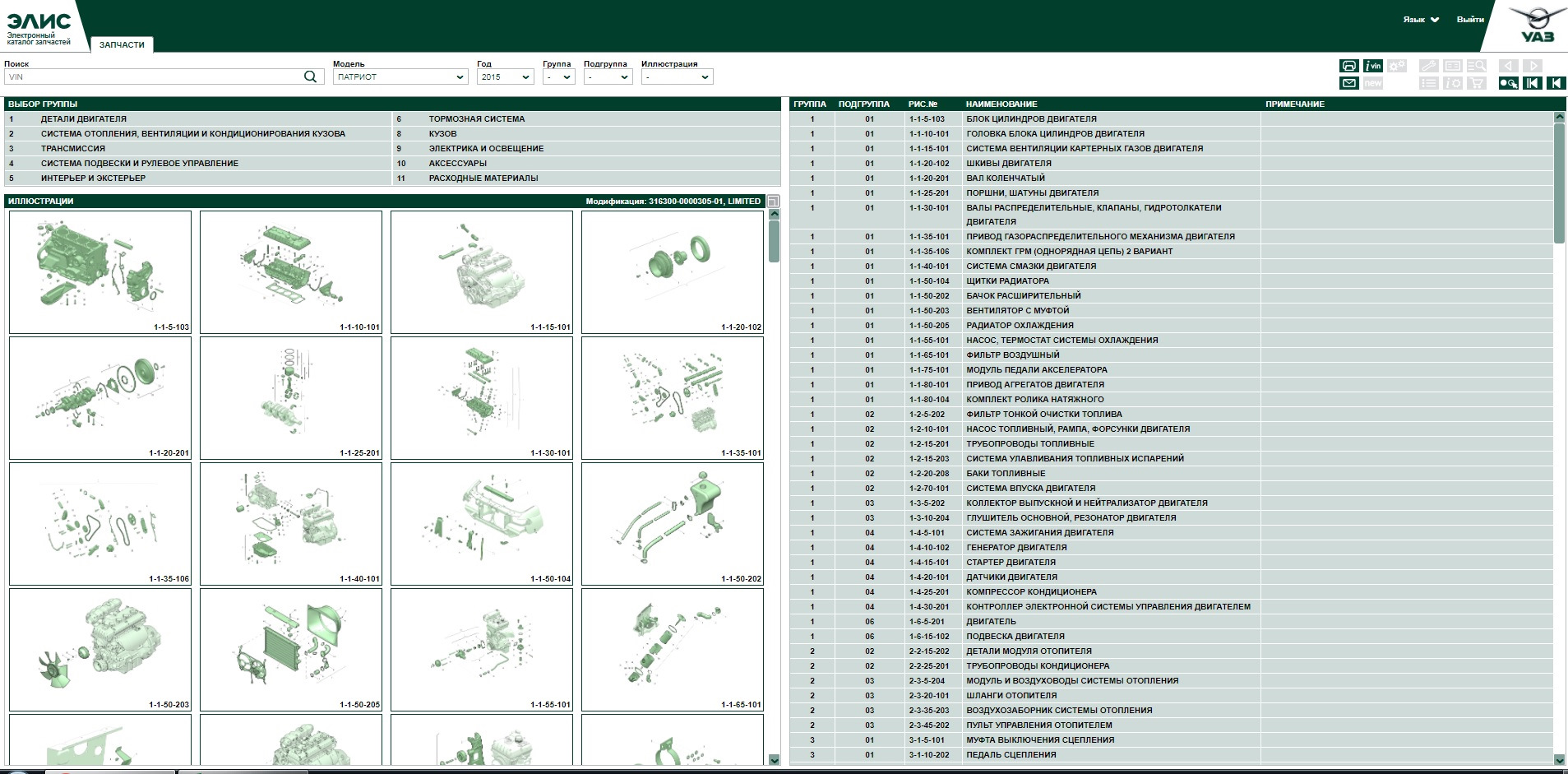Select group ЭЛЕКТРИКА И ОСВЕЩЕНИЕ
The height and width of the screenshot is (774, 1568).
(x=587, y=149)
